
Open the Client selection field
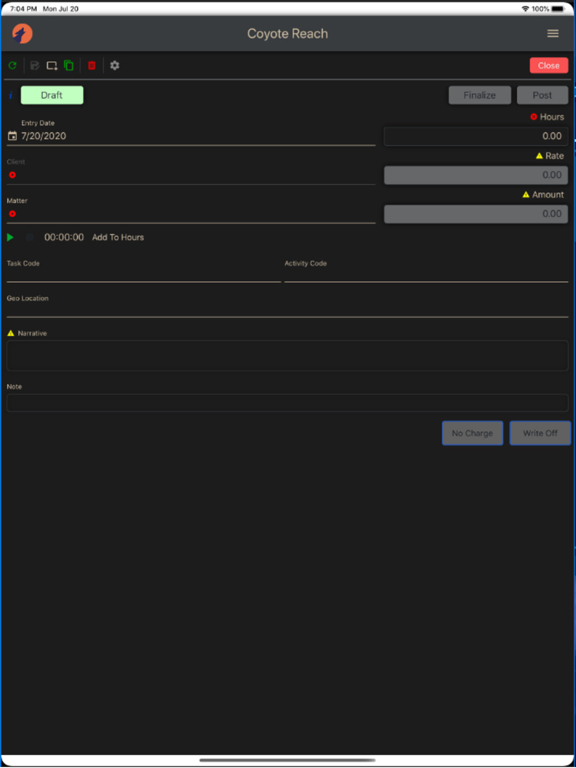pos(191,175)
